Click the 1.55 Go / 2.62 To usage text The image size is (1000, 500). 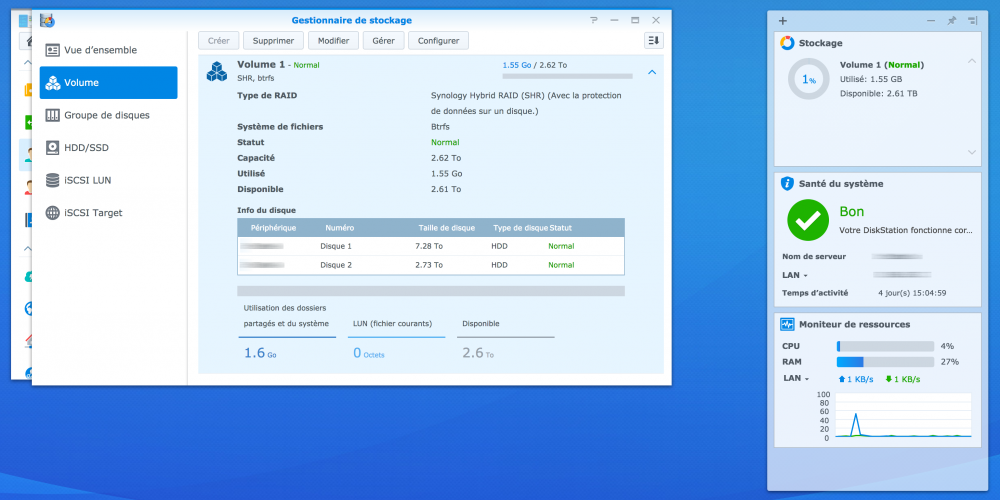click(x=534, y=65)
